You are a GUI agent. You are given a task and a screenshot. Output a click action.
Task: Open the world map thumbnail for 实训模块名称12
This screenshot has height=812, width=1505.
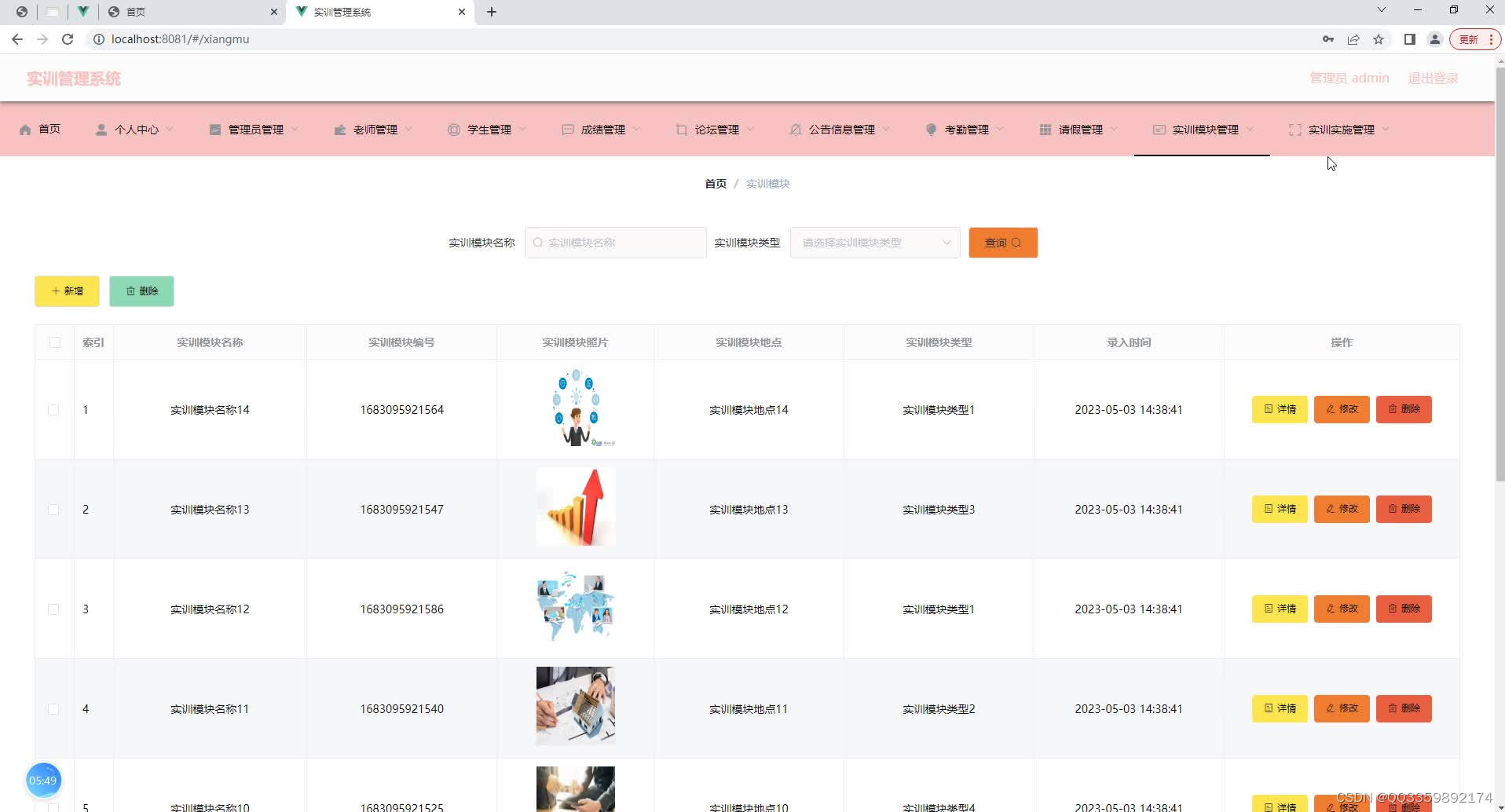(x=576, y=607)
